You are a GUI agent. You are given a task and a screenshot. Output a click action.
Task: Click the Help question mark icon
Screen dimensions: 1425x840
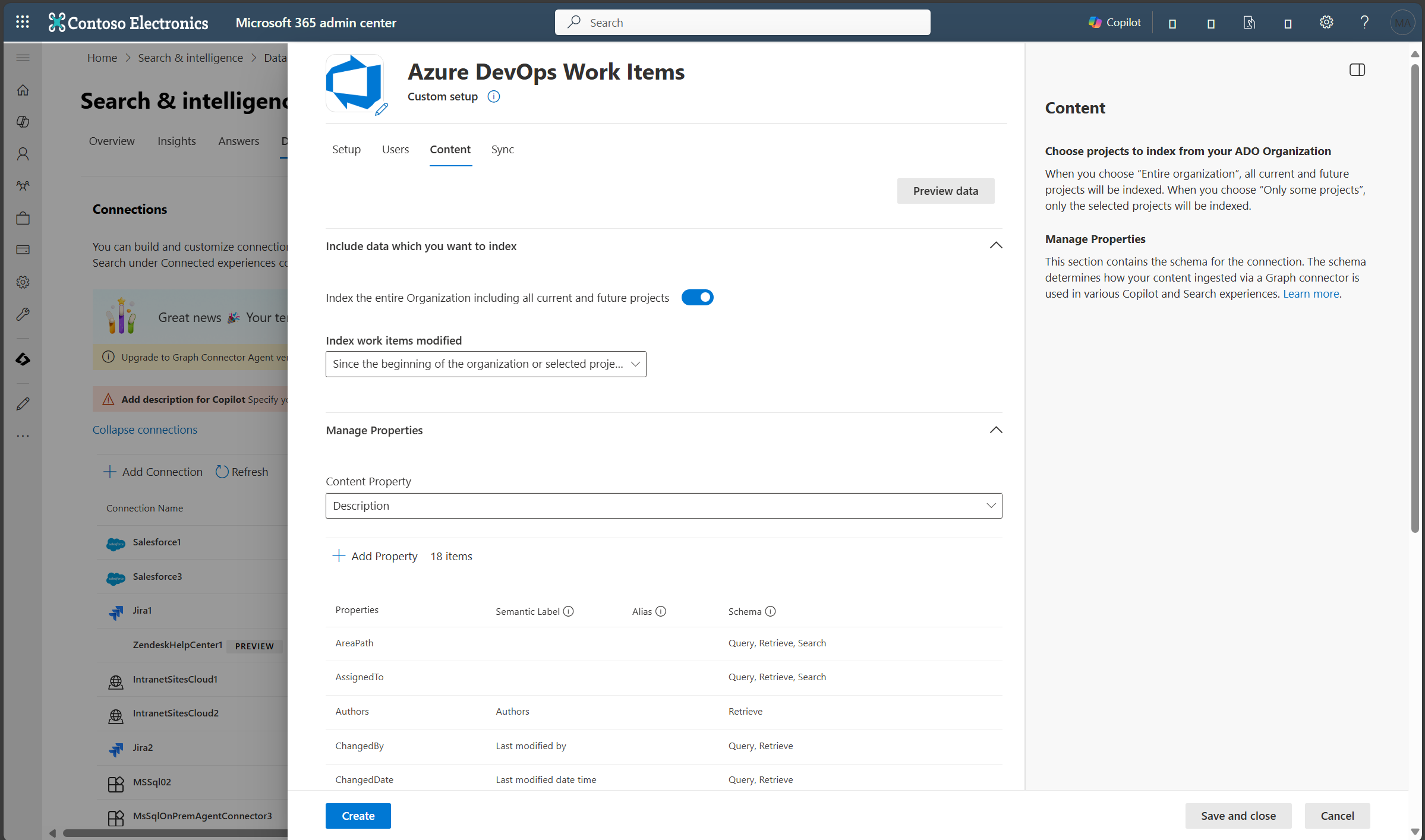click(x=1364, y=22)
